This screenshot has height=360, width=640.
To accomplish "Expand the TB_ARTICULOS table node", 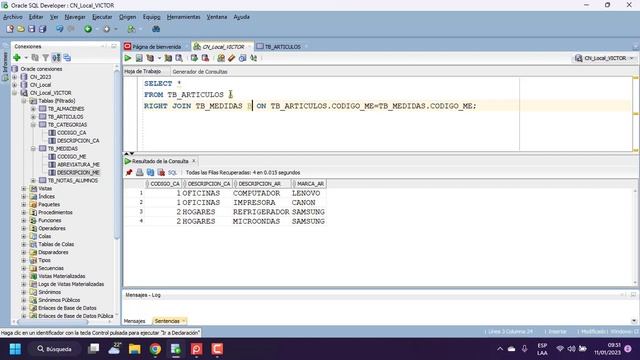I will [33, 117].
